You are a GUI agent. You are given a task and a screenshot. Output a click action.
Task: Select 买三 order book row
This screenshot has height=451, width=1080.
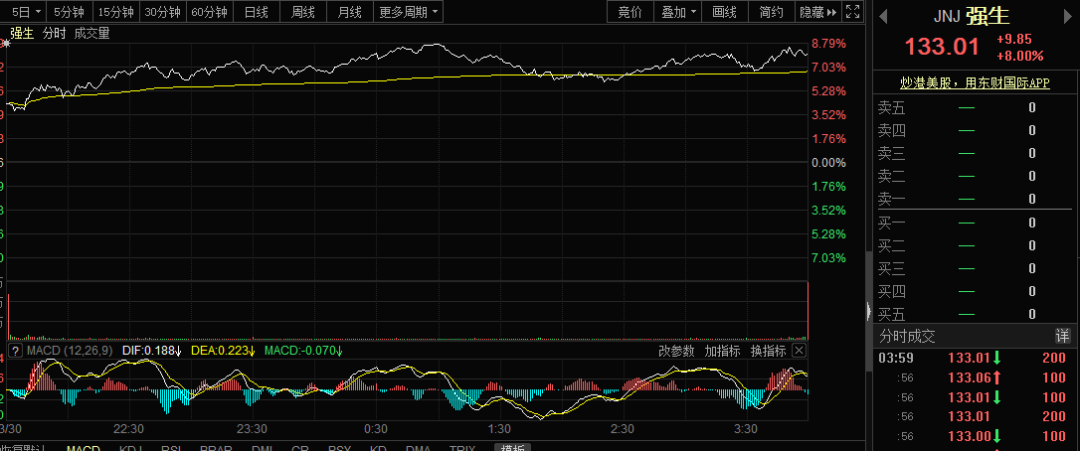[973, 268]
